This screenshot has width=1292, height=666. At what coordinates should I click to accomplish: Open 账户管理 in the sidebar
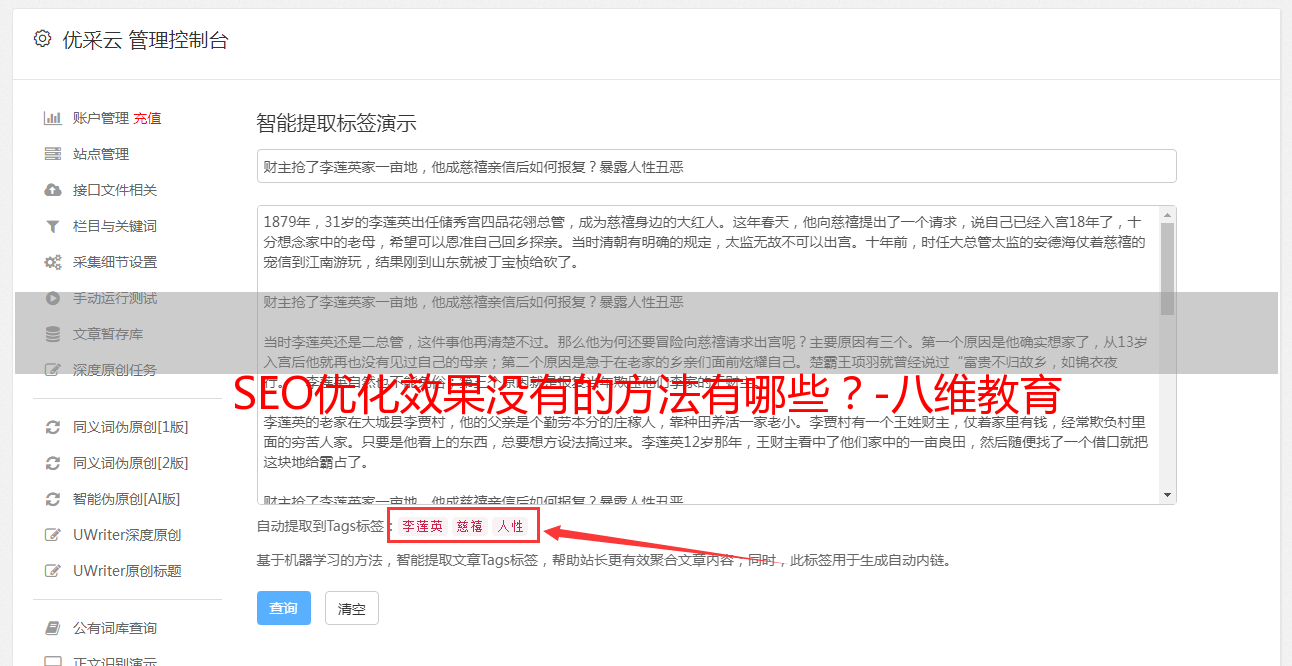[x=101, y=118]
